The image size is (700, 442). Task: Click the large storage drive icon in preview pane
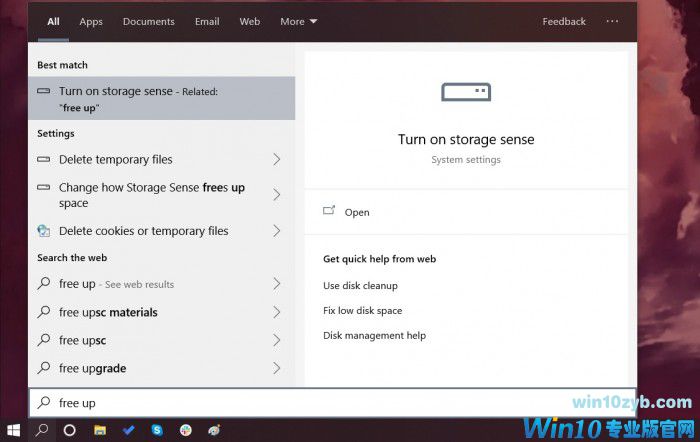[x=466, y=92]
